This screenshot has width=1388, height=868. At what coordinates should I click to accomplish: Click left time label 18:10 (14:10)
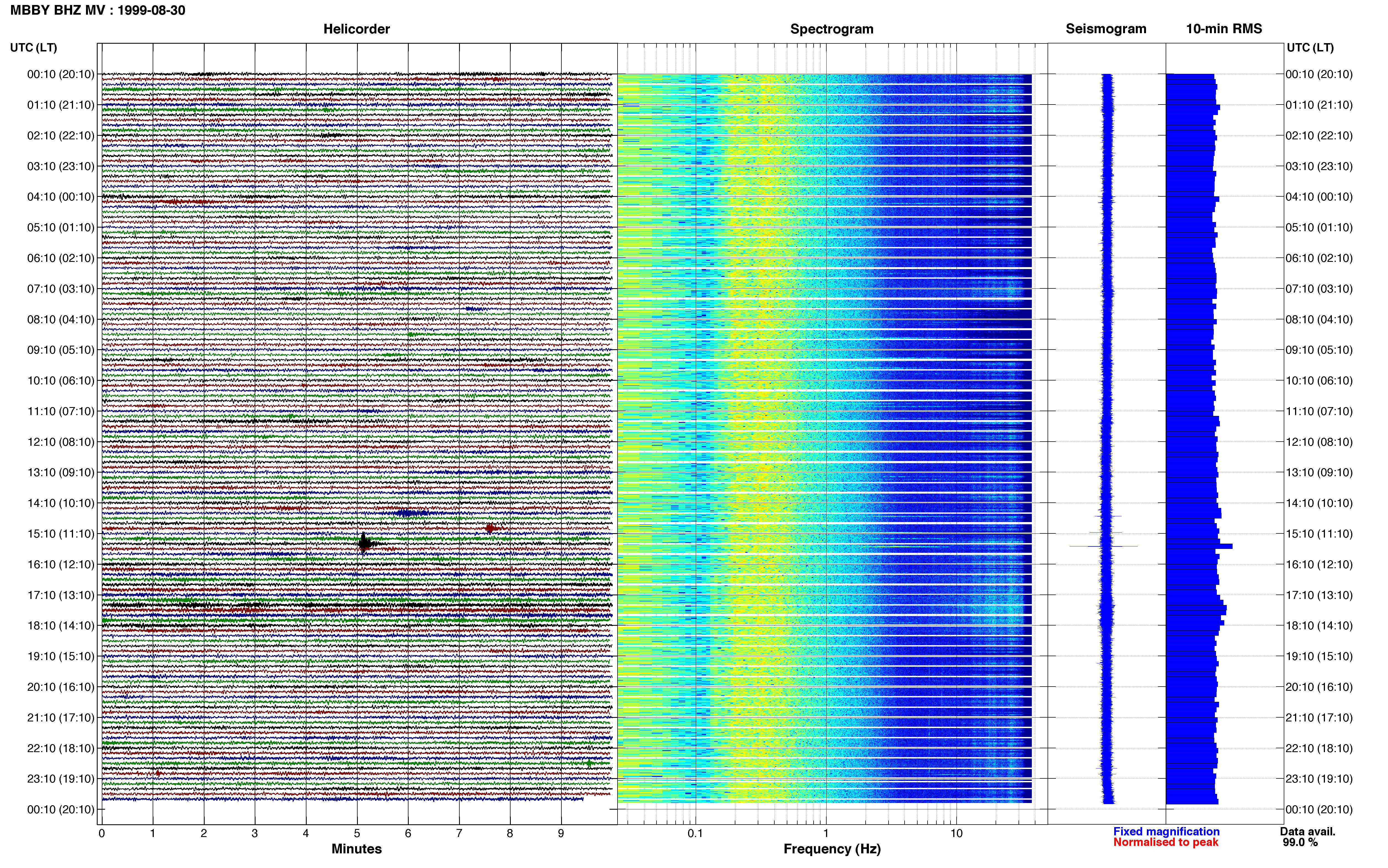coord(61,625)
